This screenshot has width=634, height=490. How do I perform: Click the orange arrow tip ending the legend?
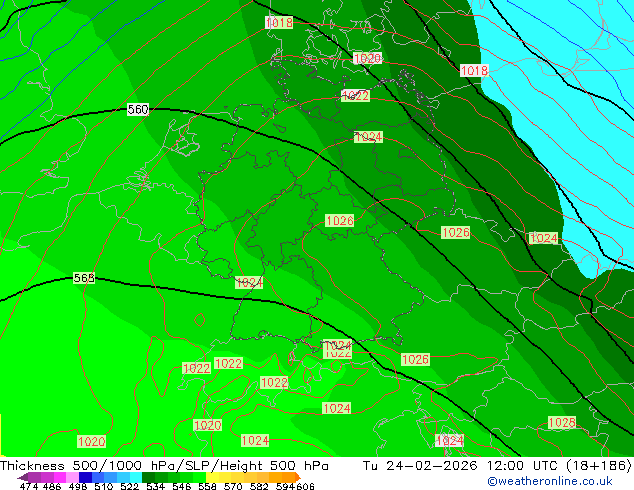coord(298,477)
